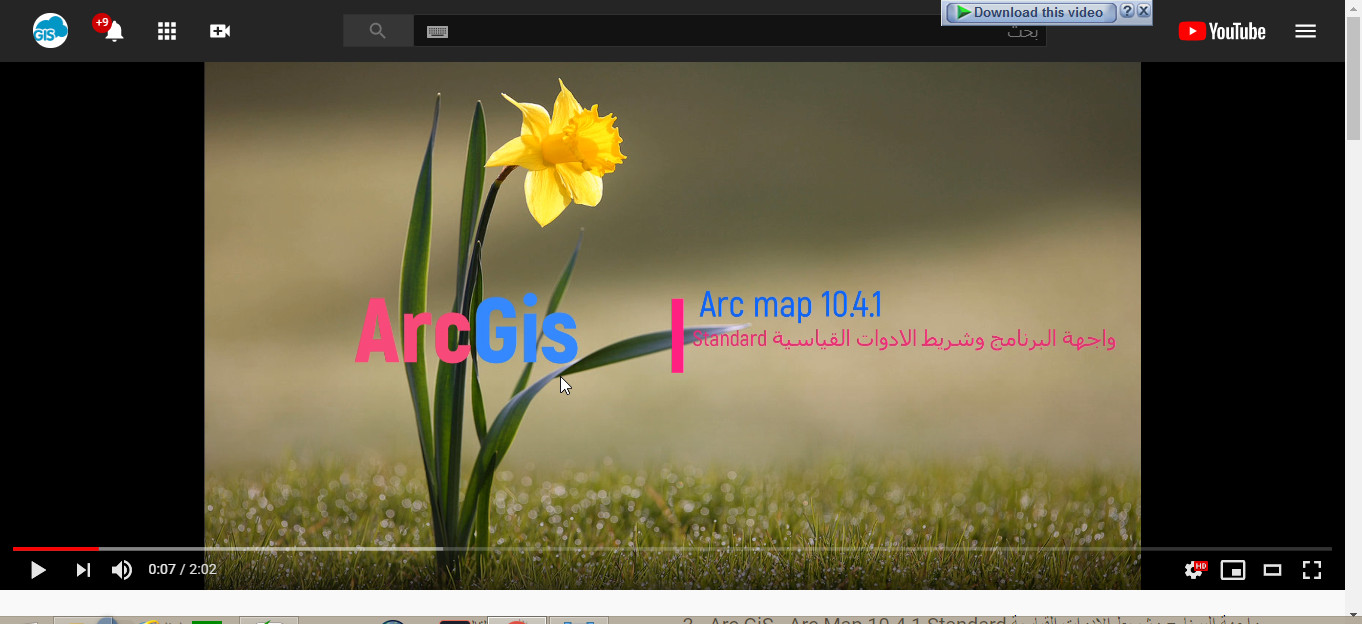This screenshot has width=1362, height=624.
Task: Switch to theater mode
Action: coord(1272,570)
